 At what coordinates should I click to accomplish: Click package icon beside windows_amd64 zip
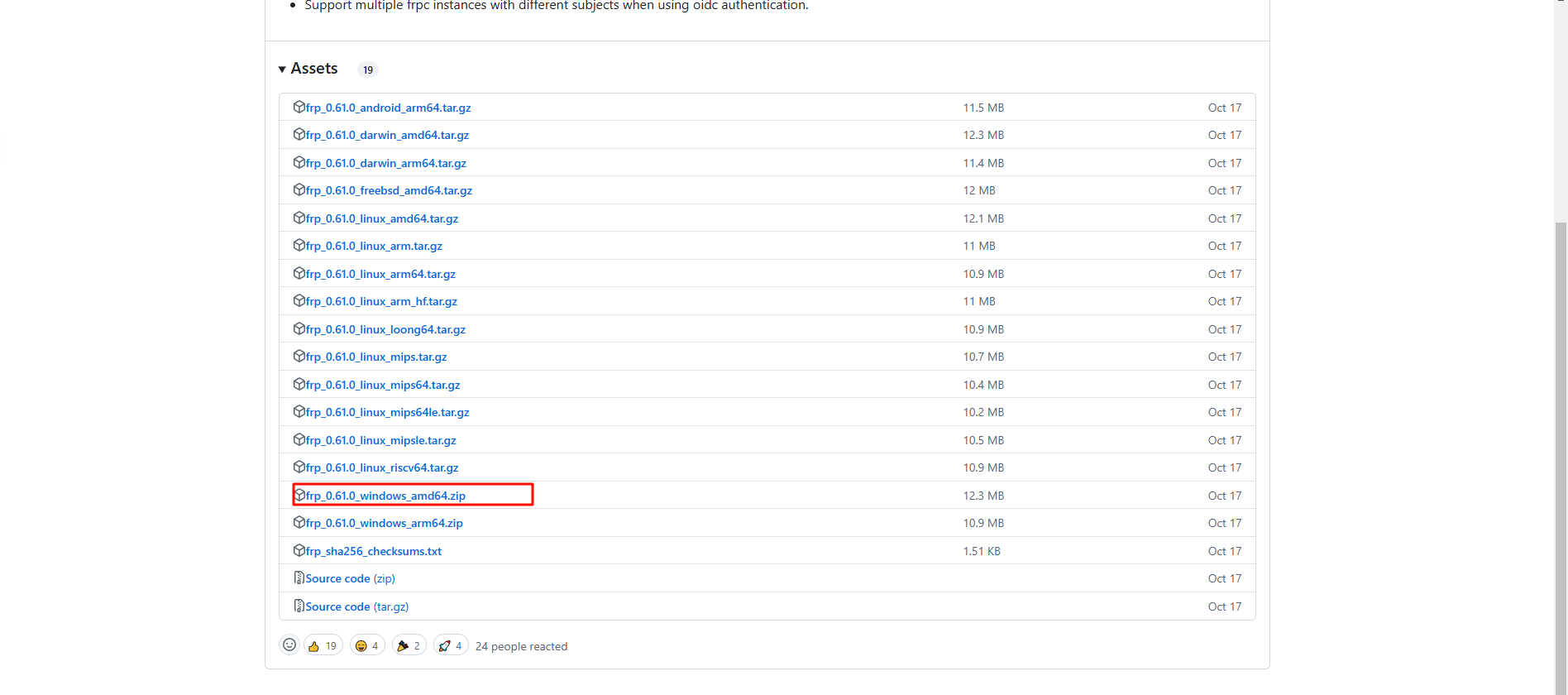pos(299,495)
